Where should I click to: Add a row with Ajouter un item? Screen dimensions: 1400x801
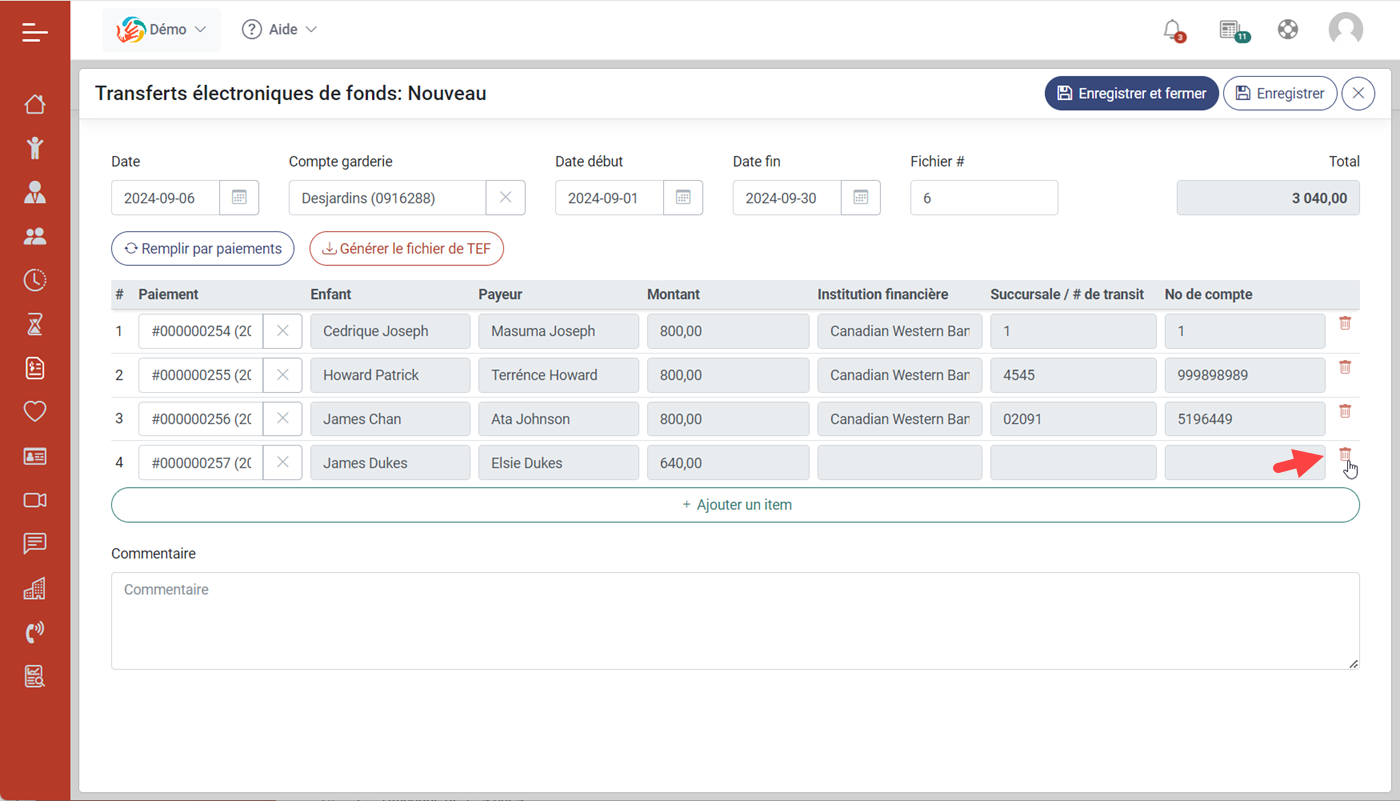[735, 505]
